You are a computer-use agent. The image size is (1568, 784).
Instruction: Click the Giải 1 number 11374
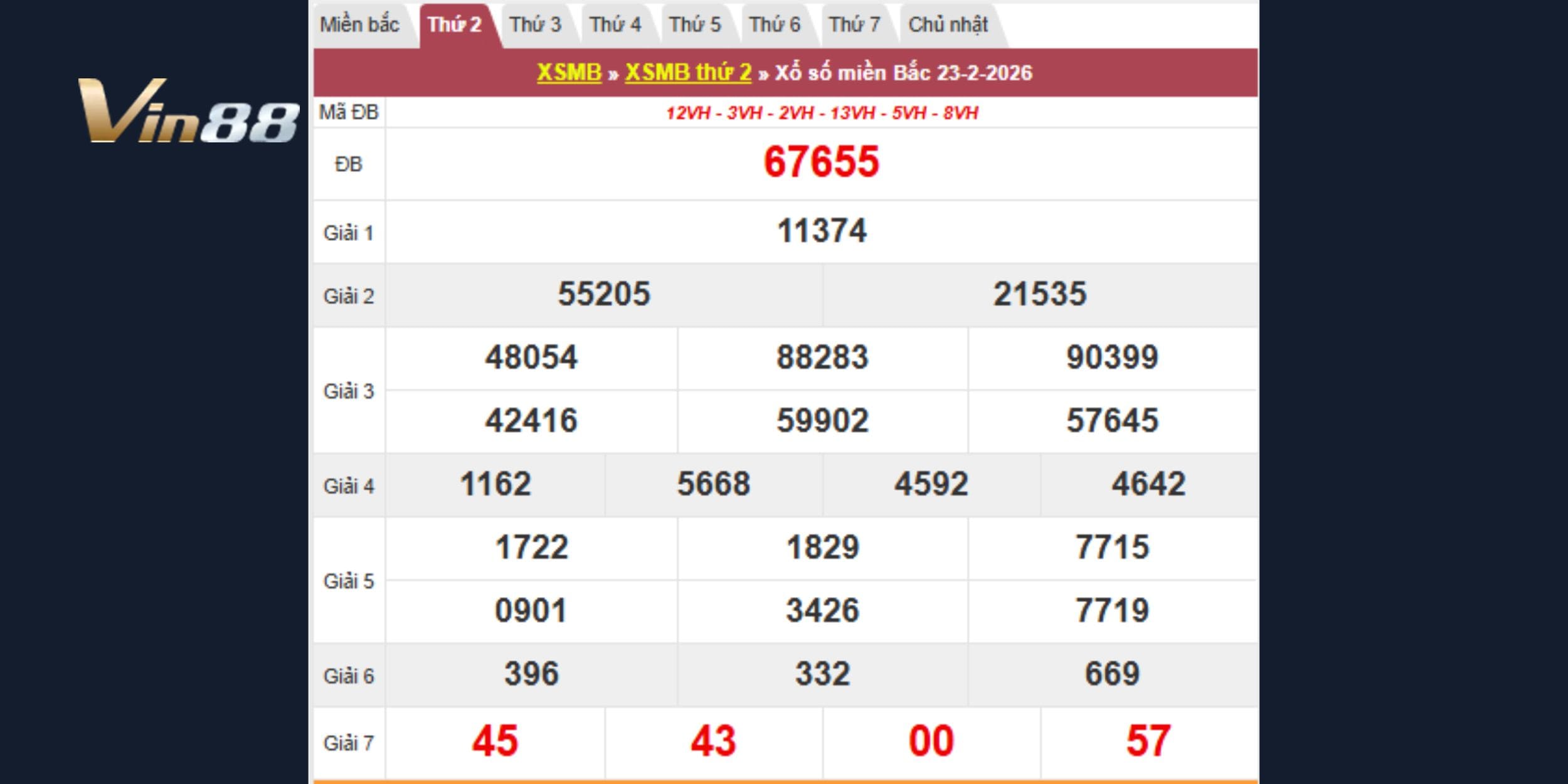[x=822, y=231]
